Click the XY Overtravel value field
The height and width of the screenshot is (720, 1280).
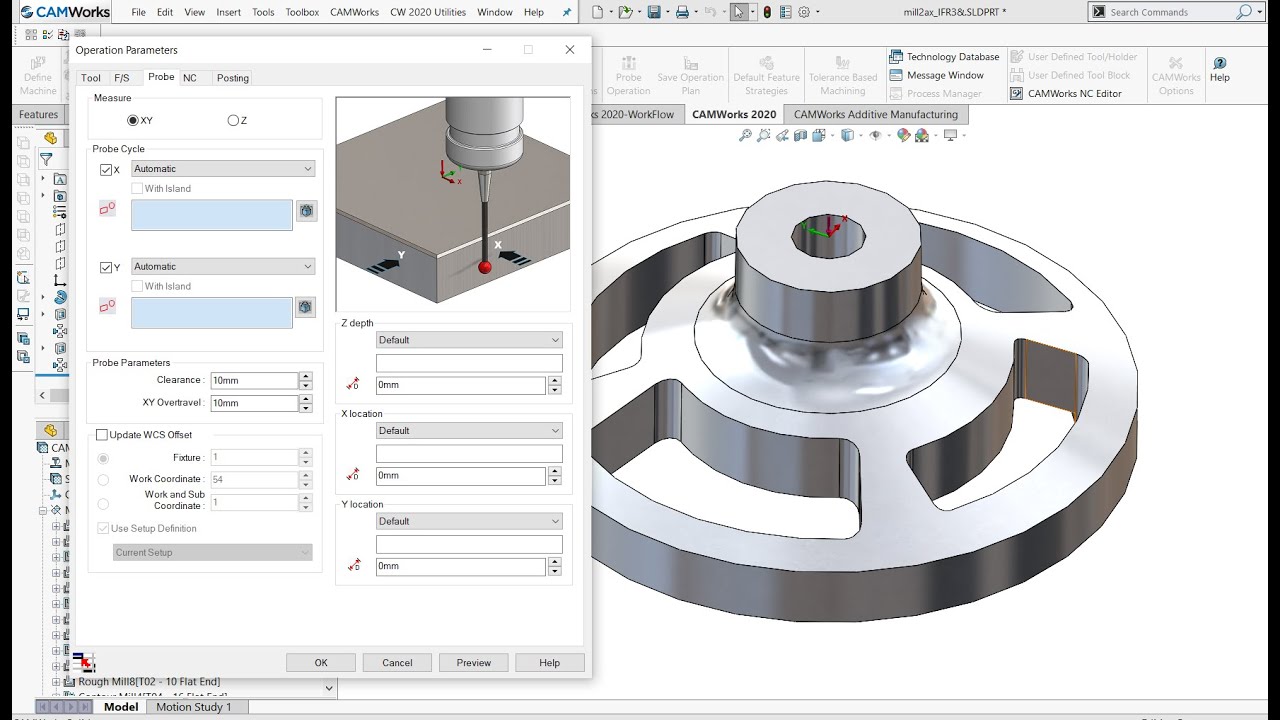click(254, 403)
